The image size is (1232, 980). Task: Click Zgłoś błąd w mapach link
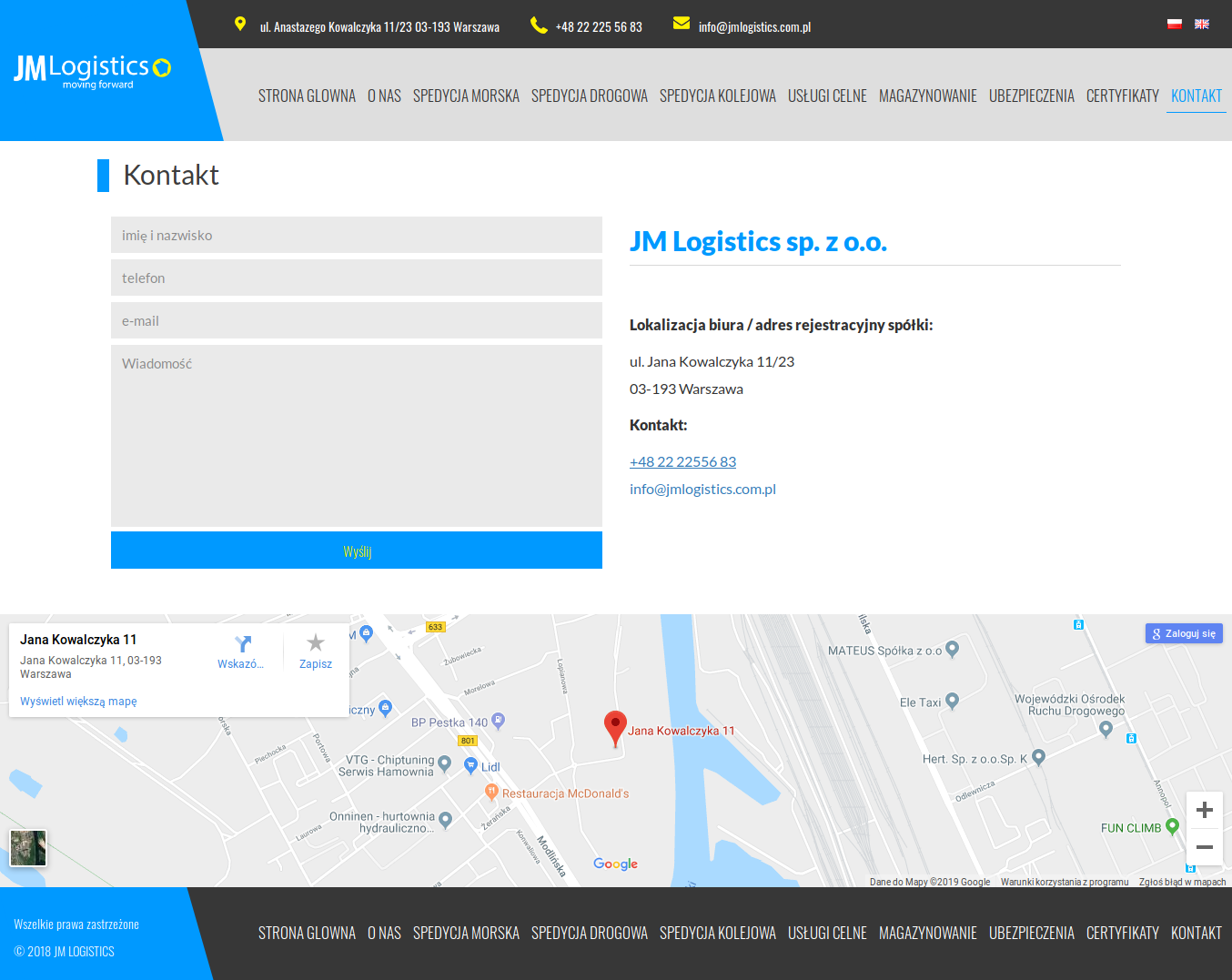[1182, 882]
